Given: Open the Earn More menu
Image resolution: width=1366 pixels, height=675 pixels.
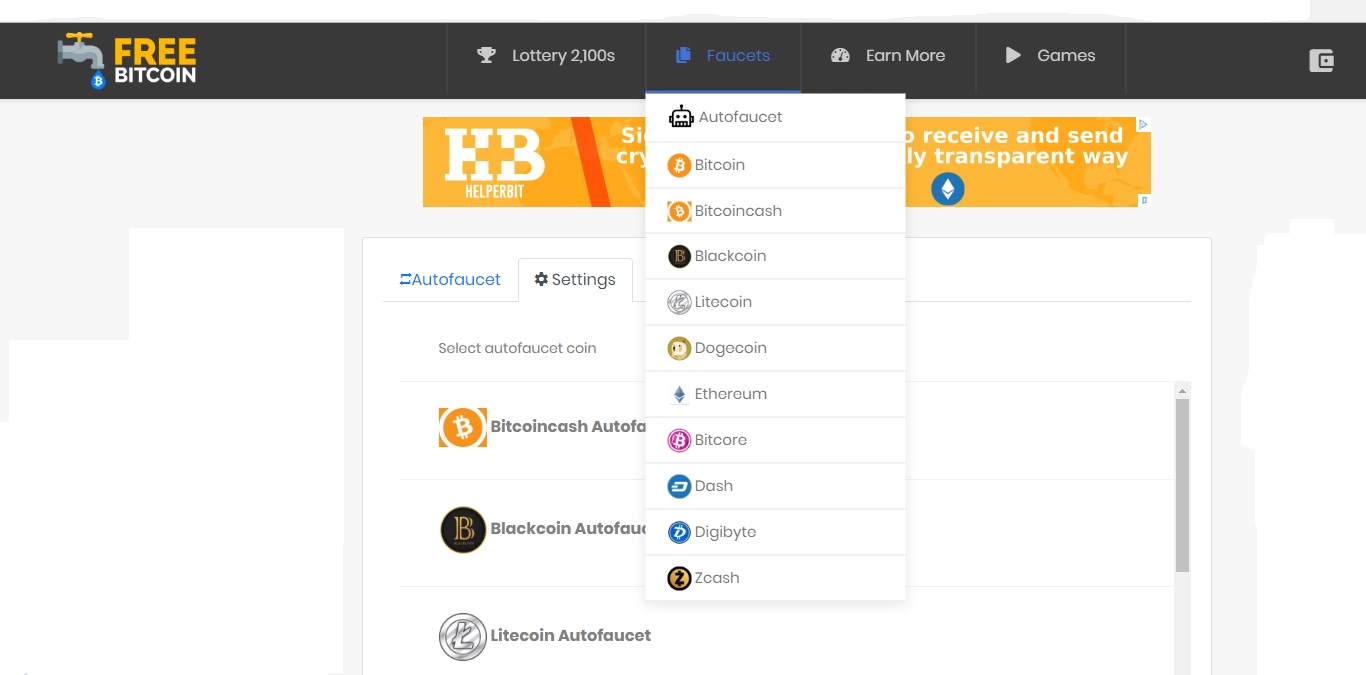Looking at the screenshot, I should tap(888, 56).
